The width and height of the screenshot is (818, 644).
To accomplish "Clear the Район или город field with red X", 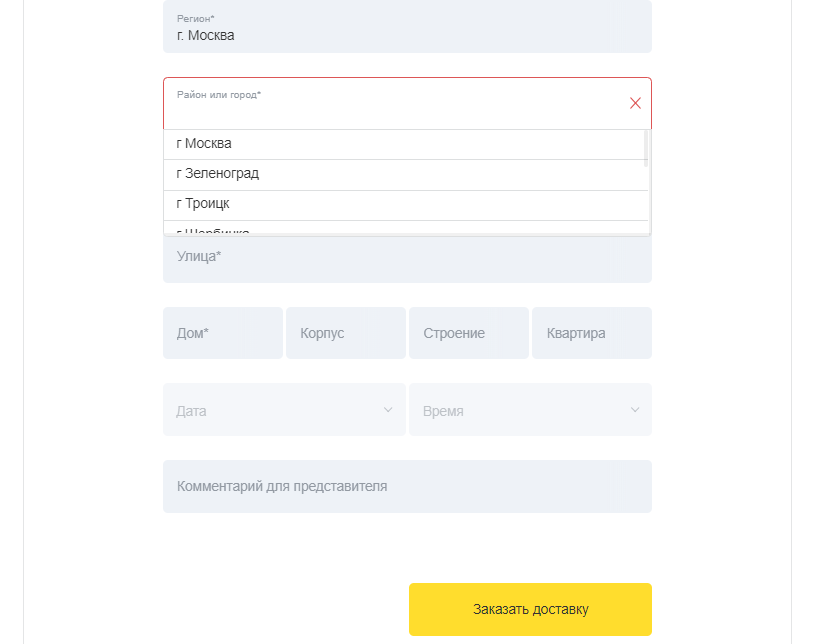I will [635, 103].
